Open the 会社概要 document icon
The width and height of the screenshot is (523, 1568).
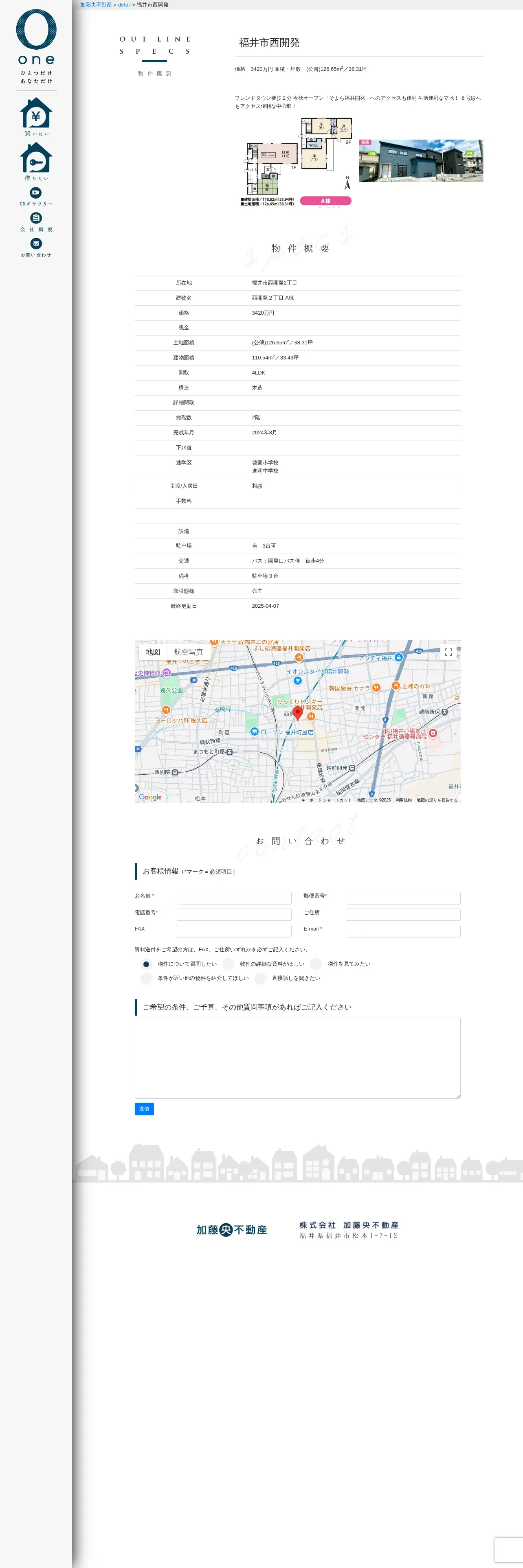pos(36,221)
